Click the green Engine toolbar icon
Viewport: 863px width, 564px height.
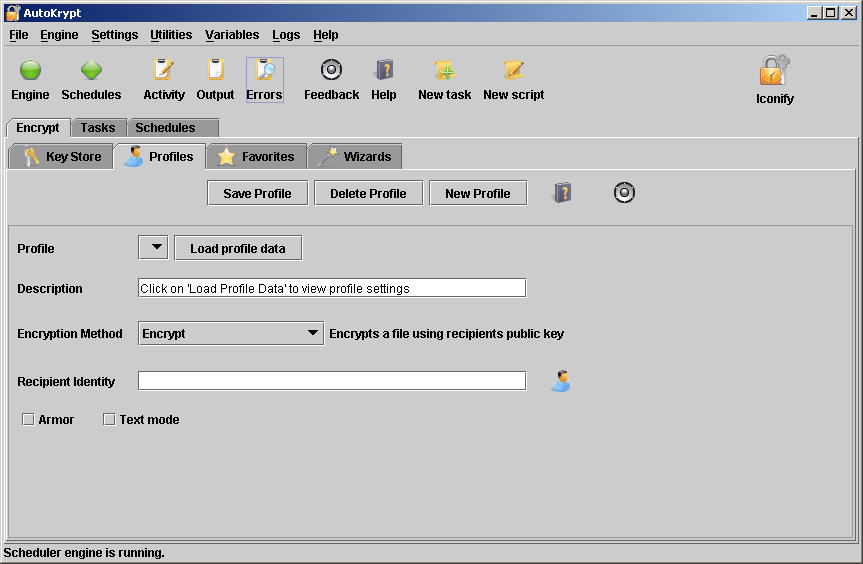[x=30, y=70]
